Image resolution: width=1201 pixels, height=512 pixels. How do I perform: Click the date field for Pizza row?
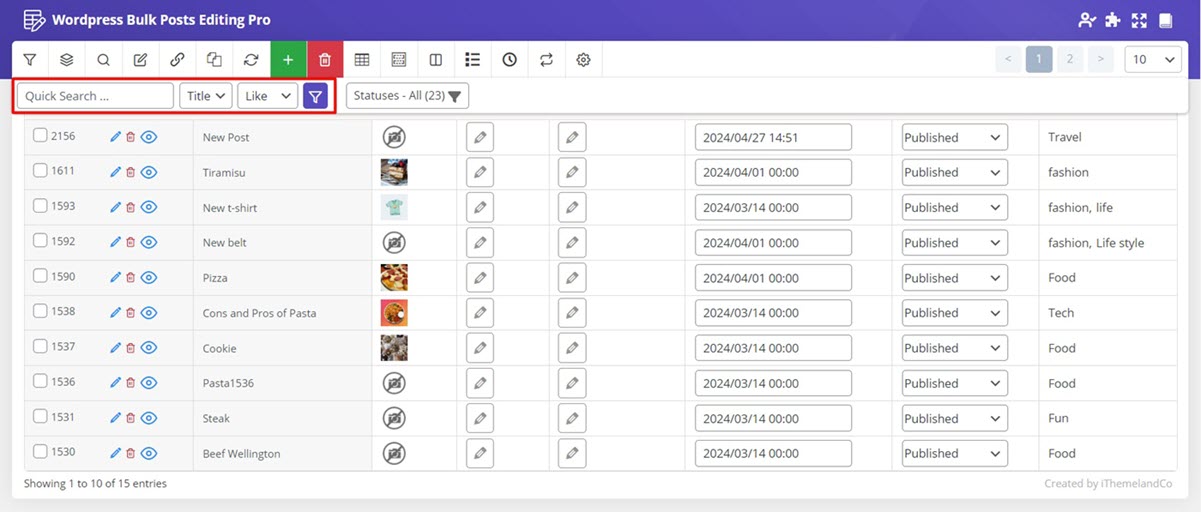(773, 278)
